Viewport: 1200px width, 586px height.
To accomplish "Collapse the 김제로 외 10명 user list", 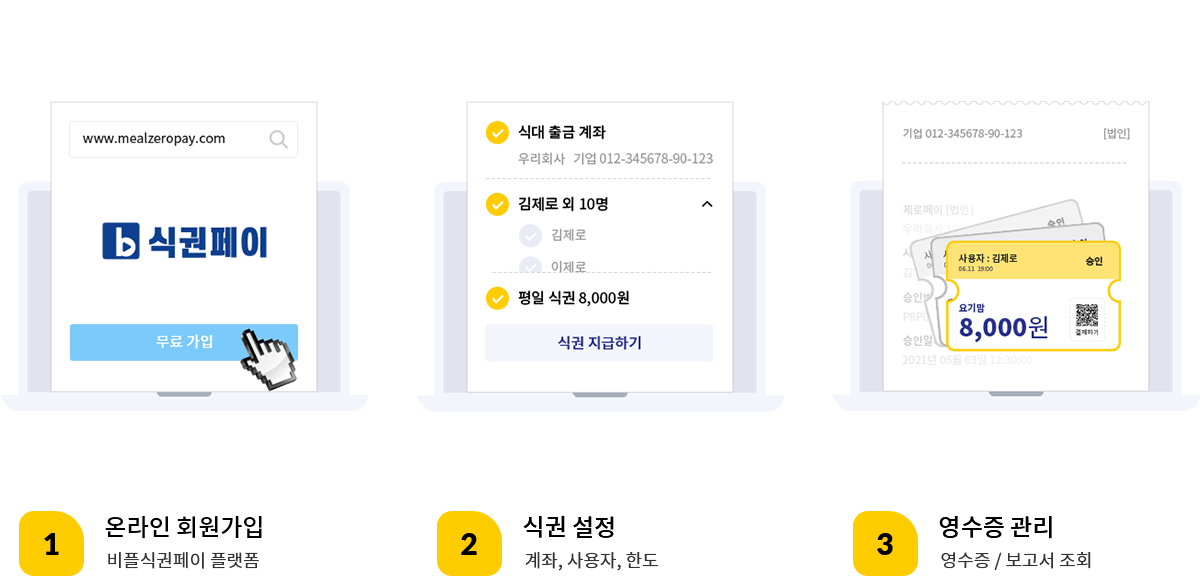I will pyautogui.click(x=707, y=204).
